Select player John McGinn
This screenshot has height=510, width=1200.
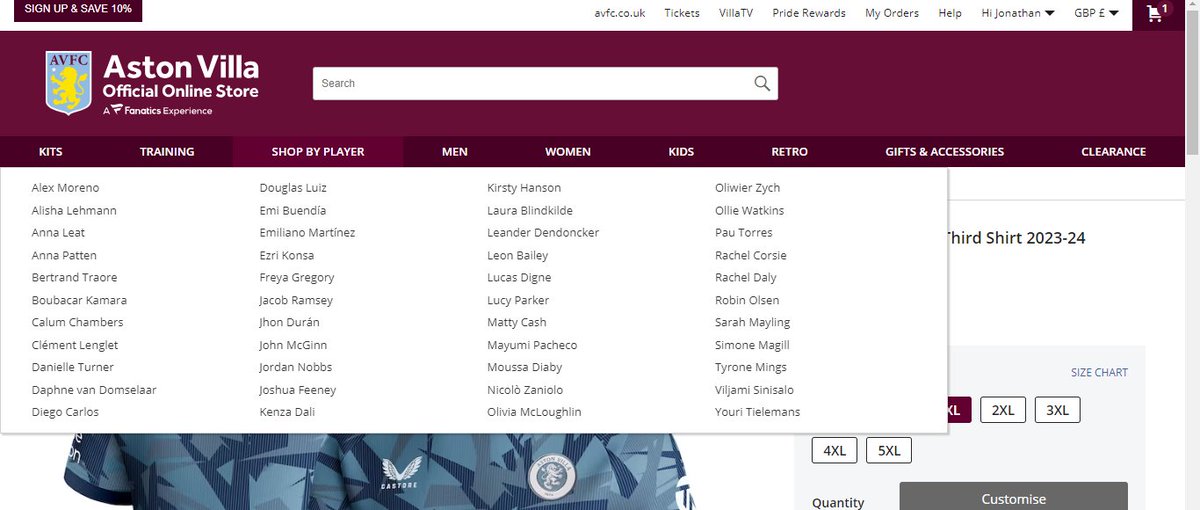click(x=293, y=345)
